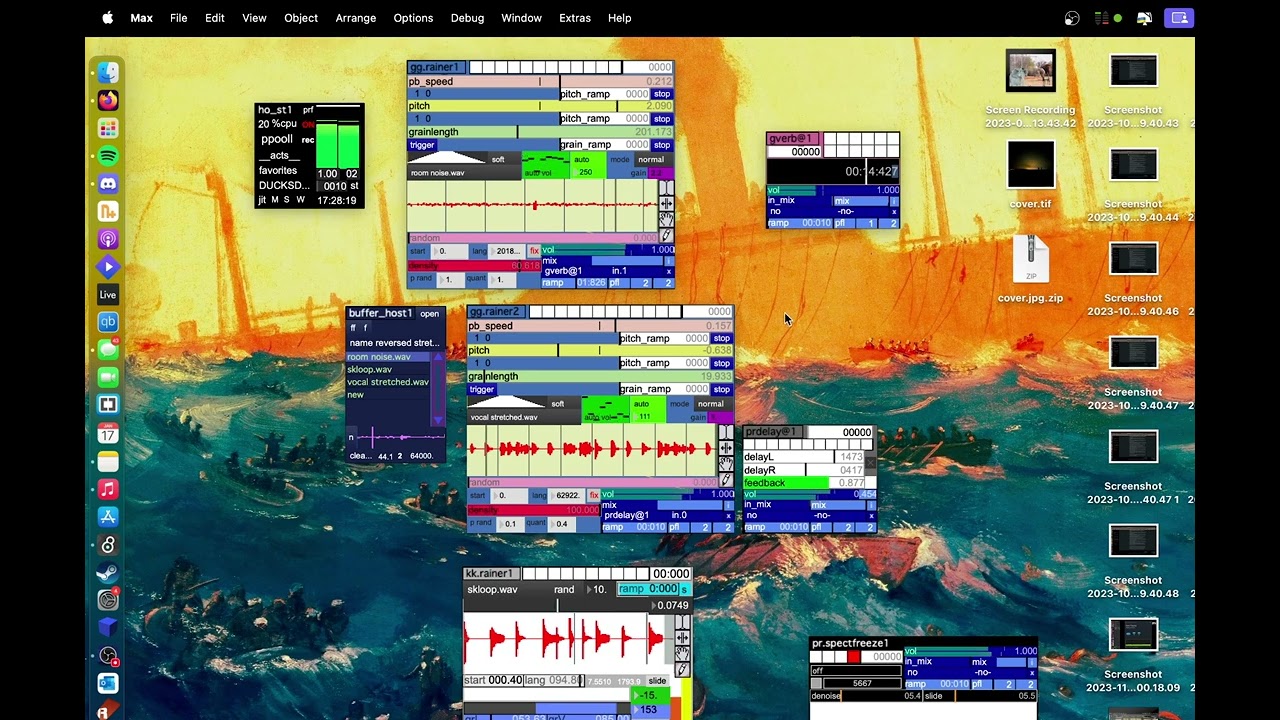Open the Arrange menu

click(356, 18)
